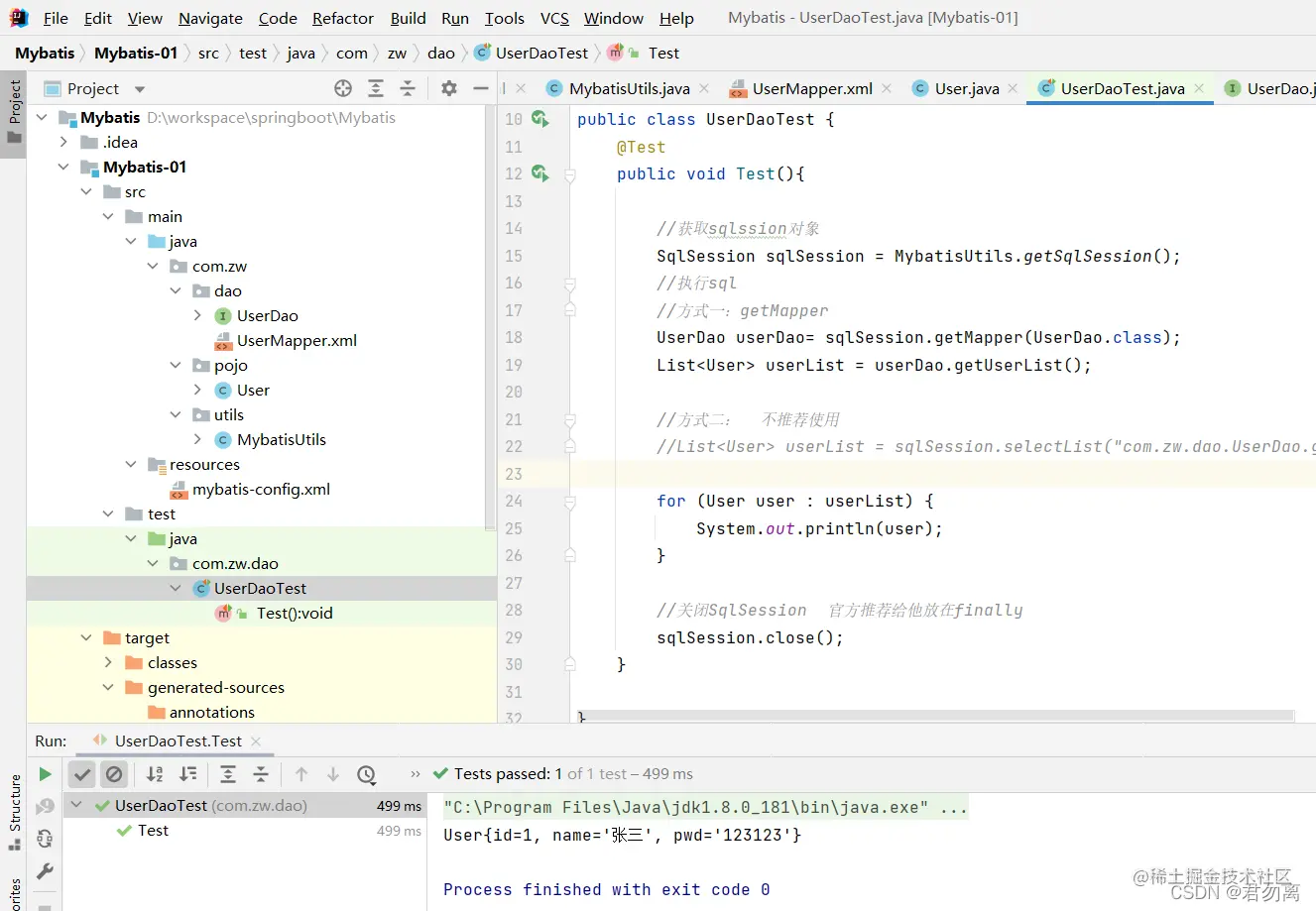Run Test() method from gutter icon line 12

pos(539,173)
